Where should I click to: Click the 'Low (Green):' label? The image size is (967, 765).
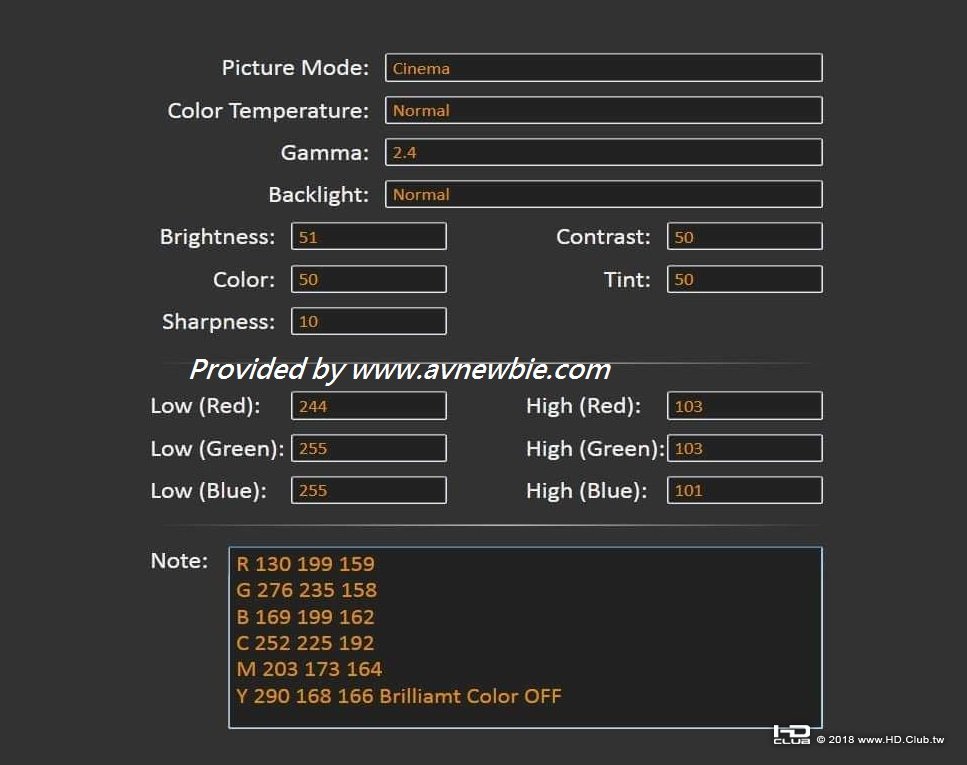[218, 449]
